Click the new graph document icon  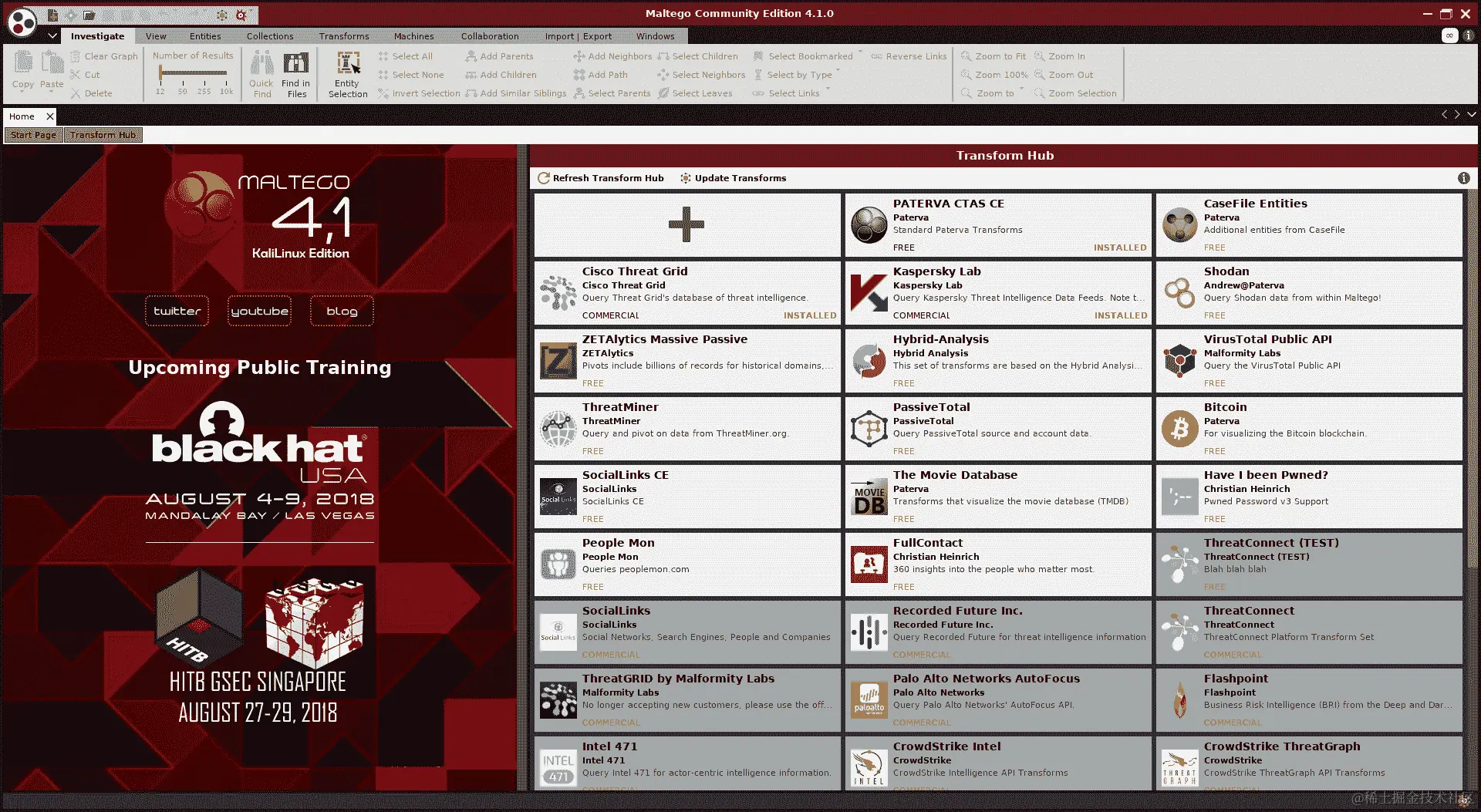tap(52, 15)
